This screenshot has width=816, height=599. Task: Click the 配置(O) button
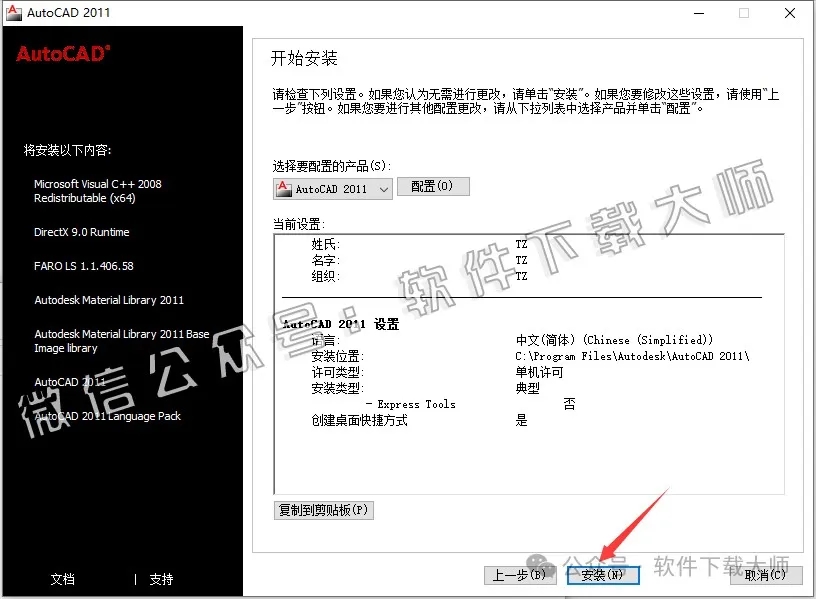(x=433, y=186)
